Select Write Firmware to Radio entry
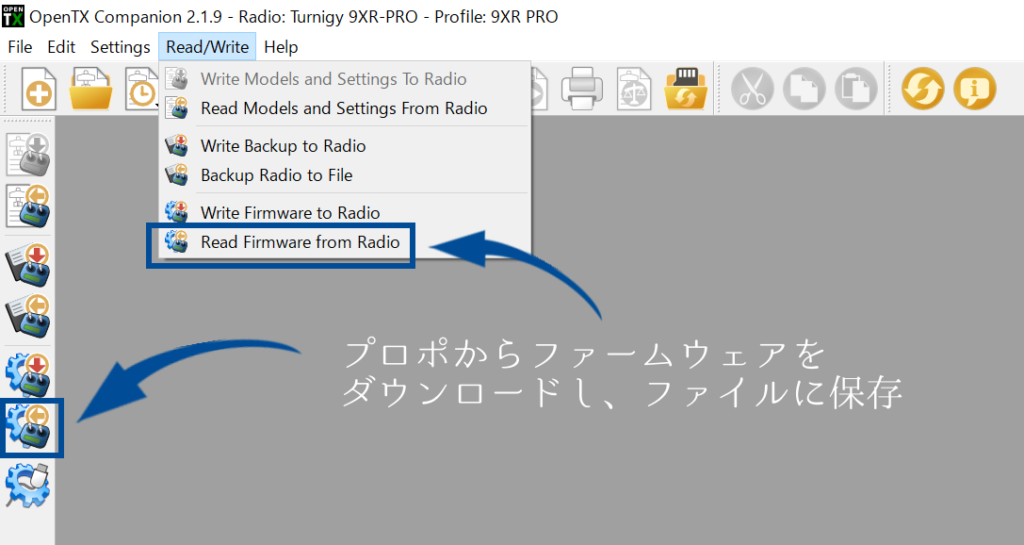The image size is (1024, 545). 344,213
